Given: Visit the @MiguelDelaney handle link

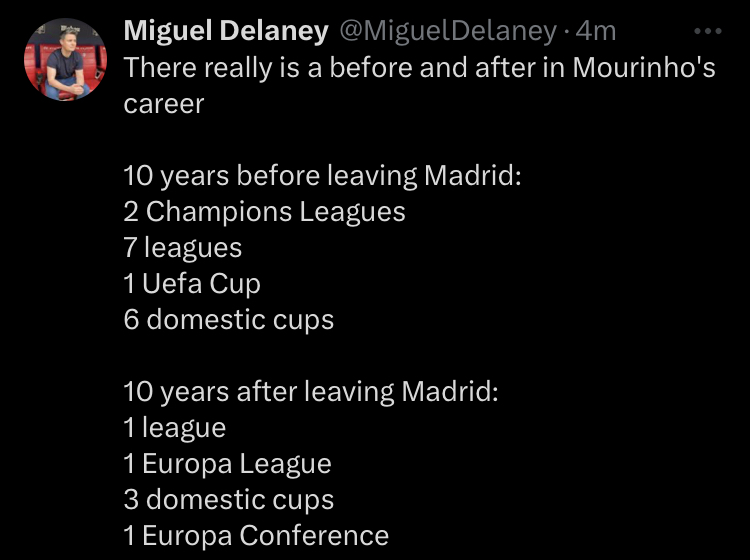Looking at the screenshot, I should [x=448, y=32].
